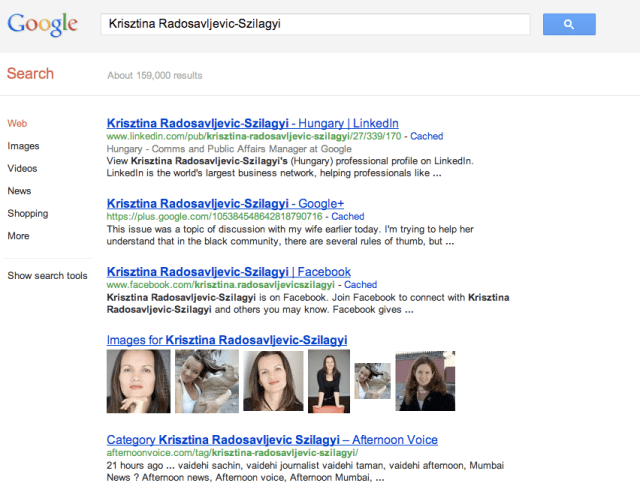Open the Facebook result title link
This screenshot has width=640, height=489.
[228, 271]
